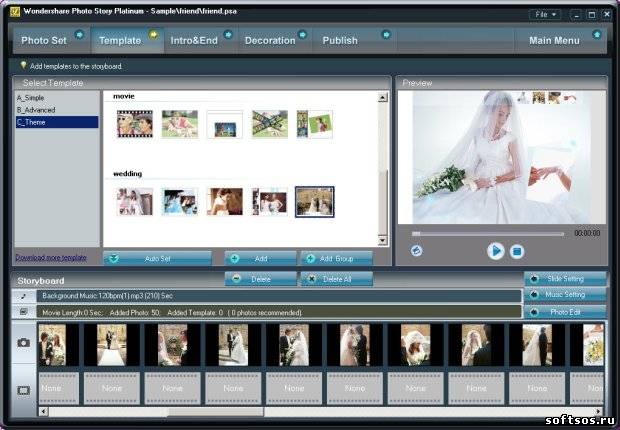Click first None template slot in storyboard

point(59,388)
